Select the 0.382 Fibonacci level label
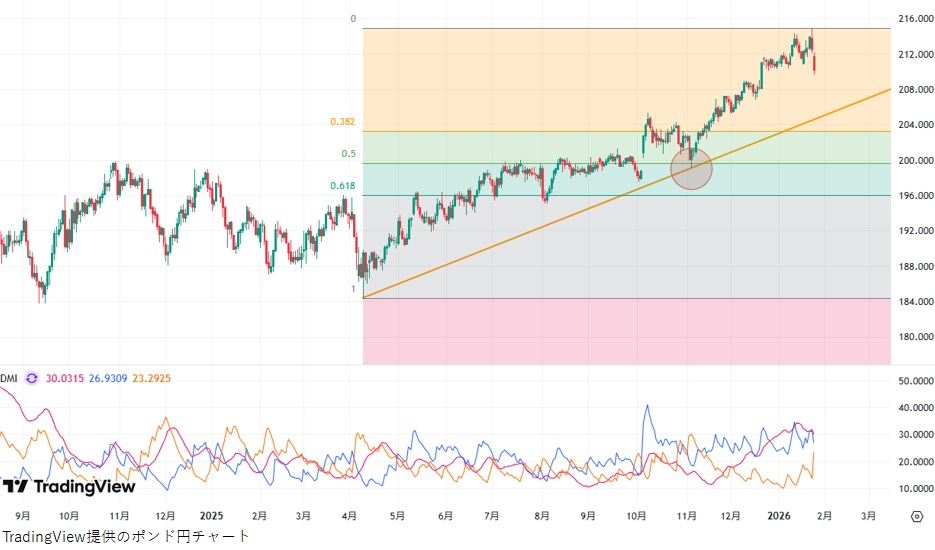 tap(343, 122)
